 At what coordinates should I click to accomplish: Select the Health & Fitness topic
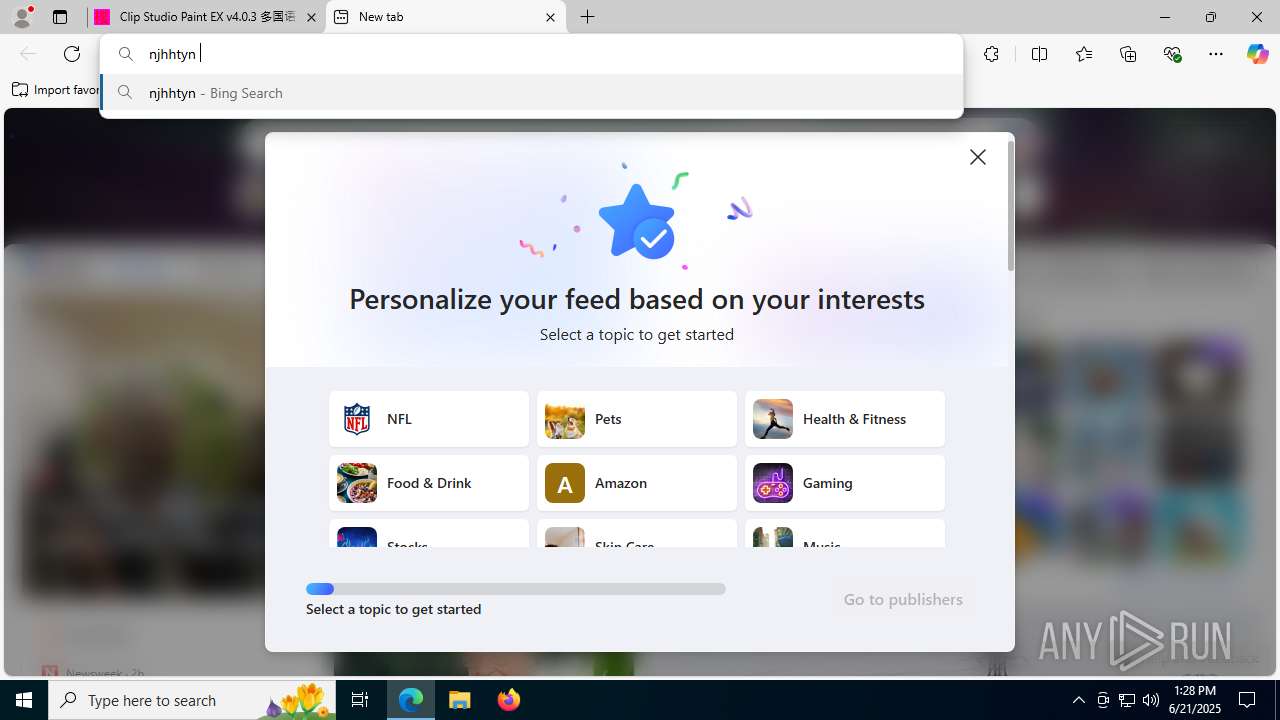tap(845, 419)
